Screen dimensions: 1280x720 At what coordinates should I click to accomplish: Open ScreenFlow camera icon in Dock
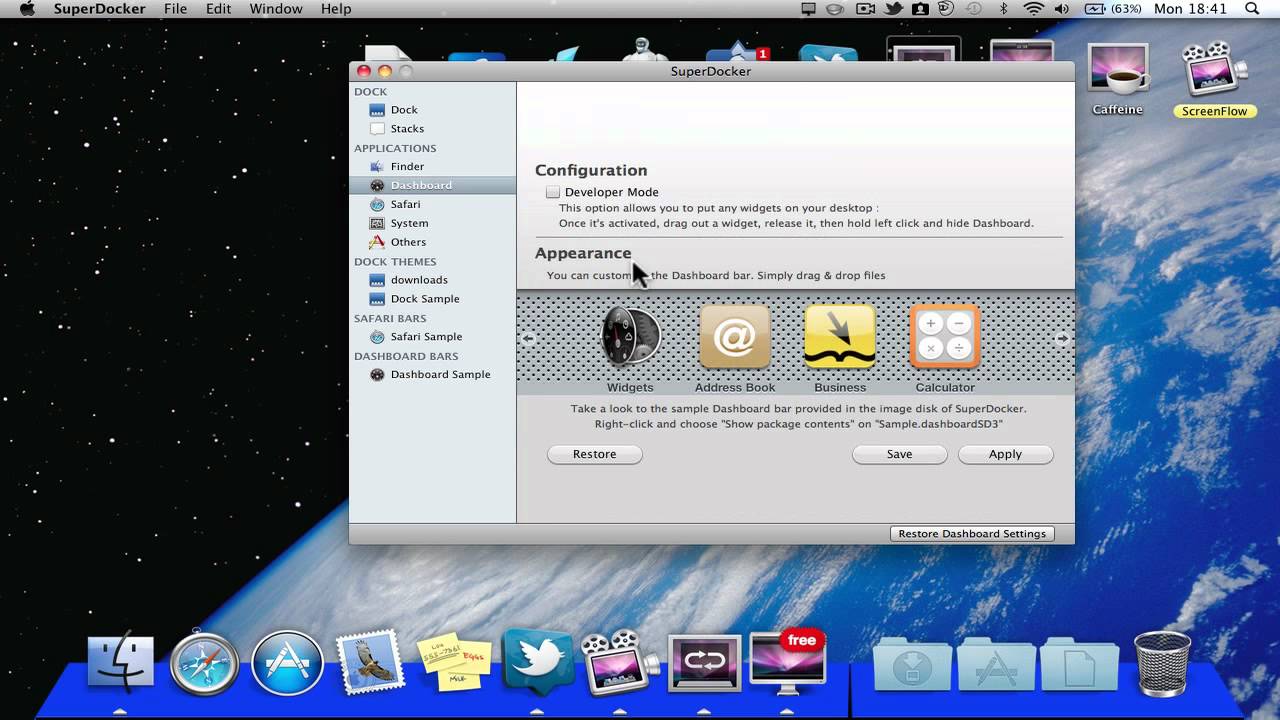point(620,663)
